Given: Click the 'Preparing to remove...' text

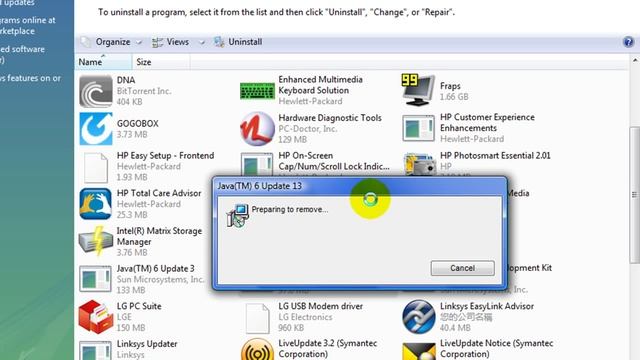Looking at the screenshot, I should point(290,209).
